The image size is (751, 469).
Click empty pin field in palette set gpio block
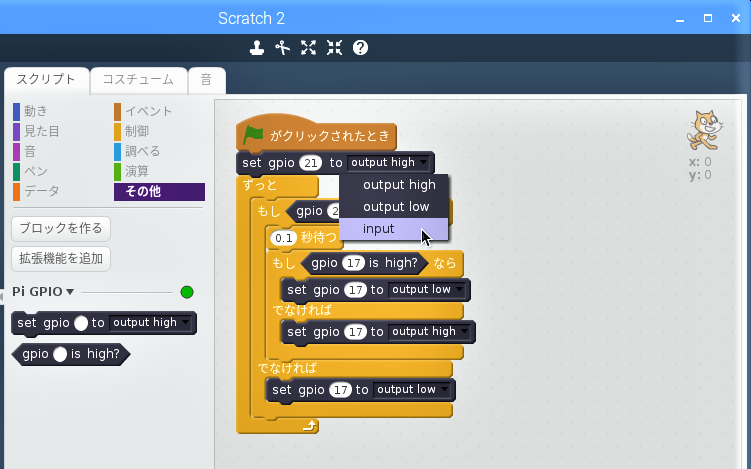click(x=81, y=323)
